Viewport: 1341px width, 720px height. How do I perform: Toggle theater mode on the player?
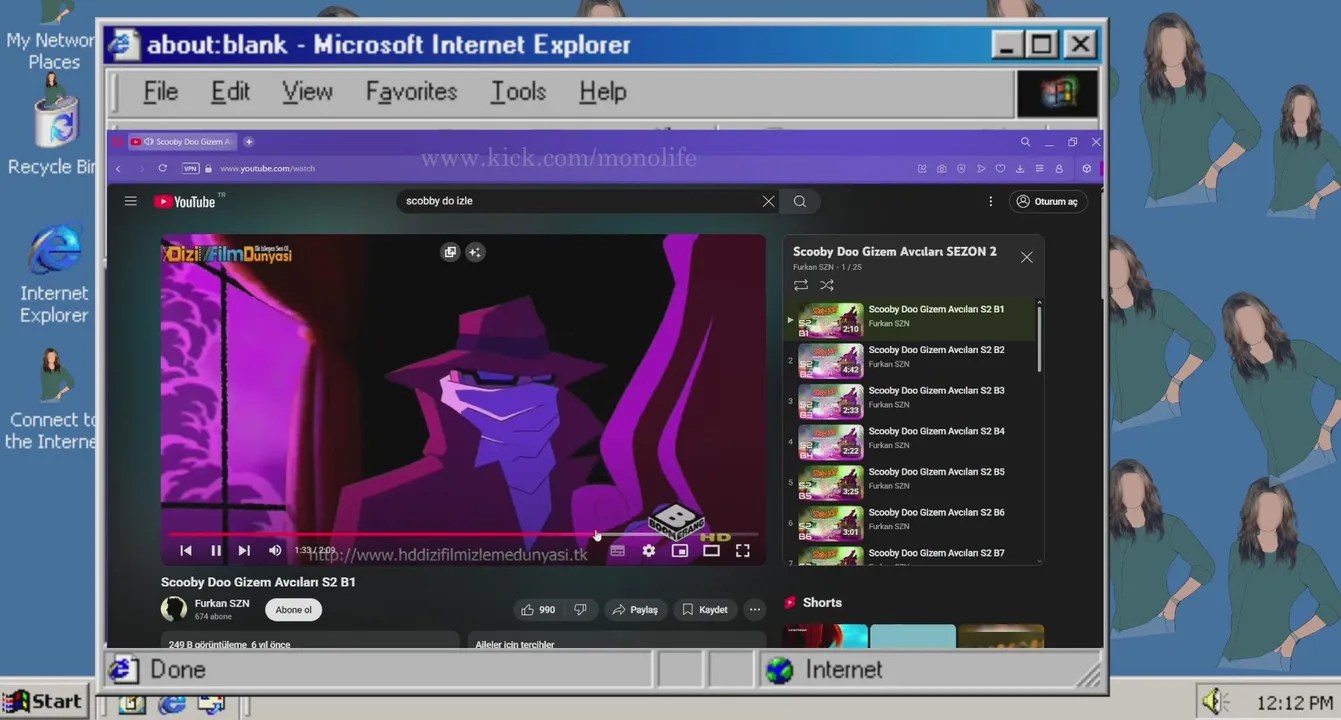tap(711, 550)
